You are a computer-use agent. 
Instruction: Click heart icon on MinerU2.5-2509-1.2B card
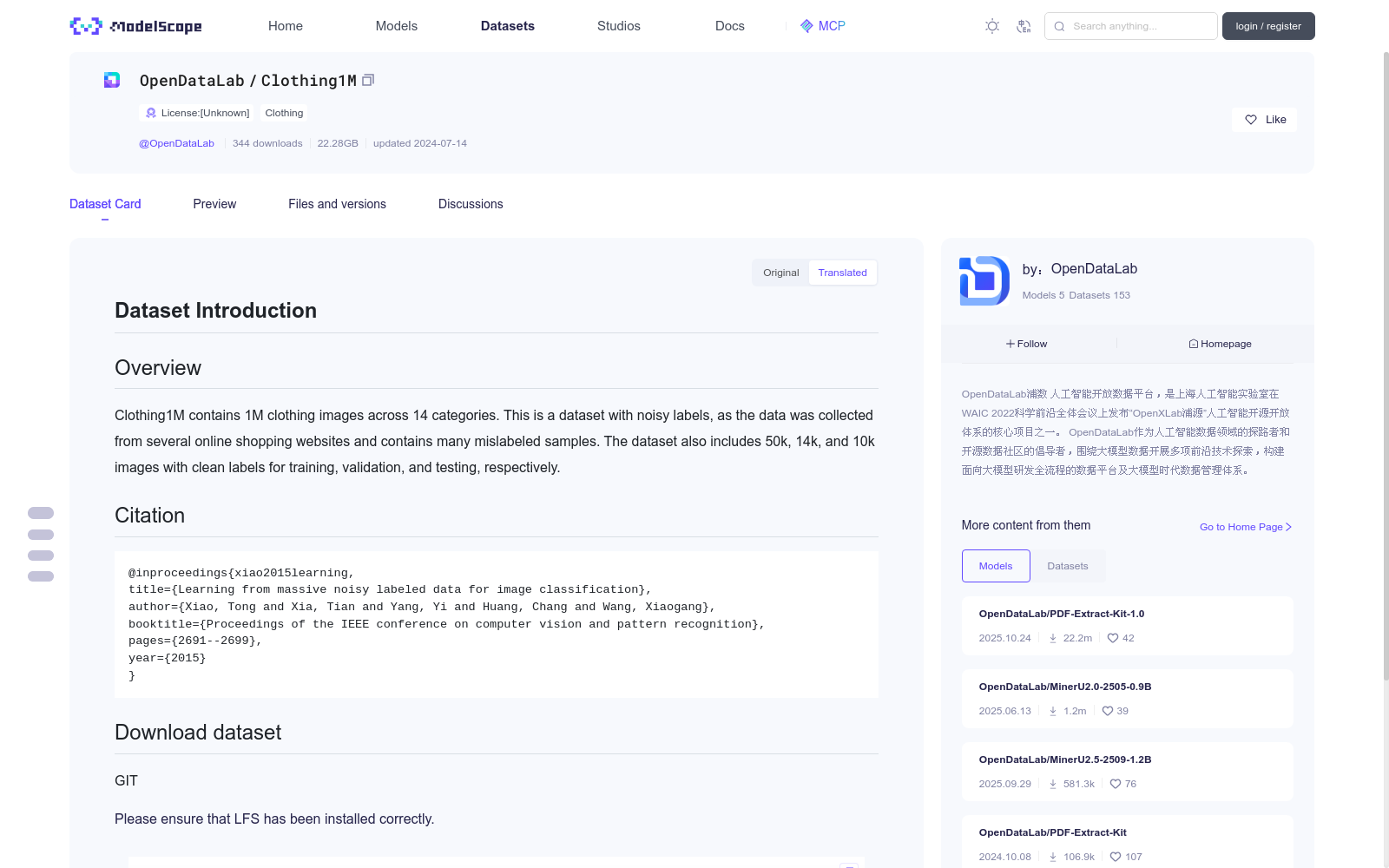(x=1116, y=784)
